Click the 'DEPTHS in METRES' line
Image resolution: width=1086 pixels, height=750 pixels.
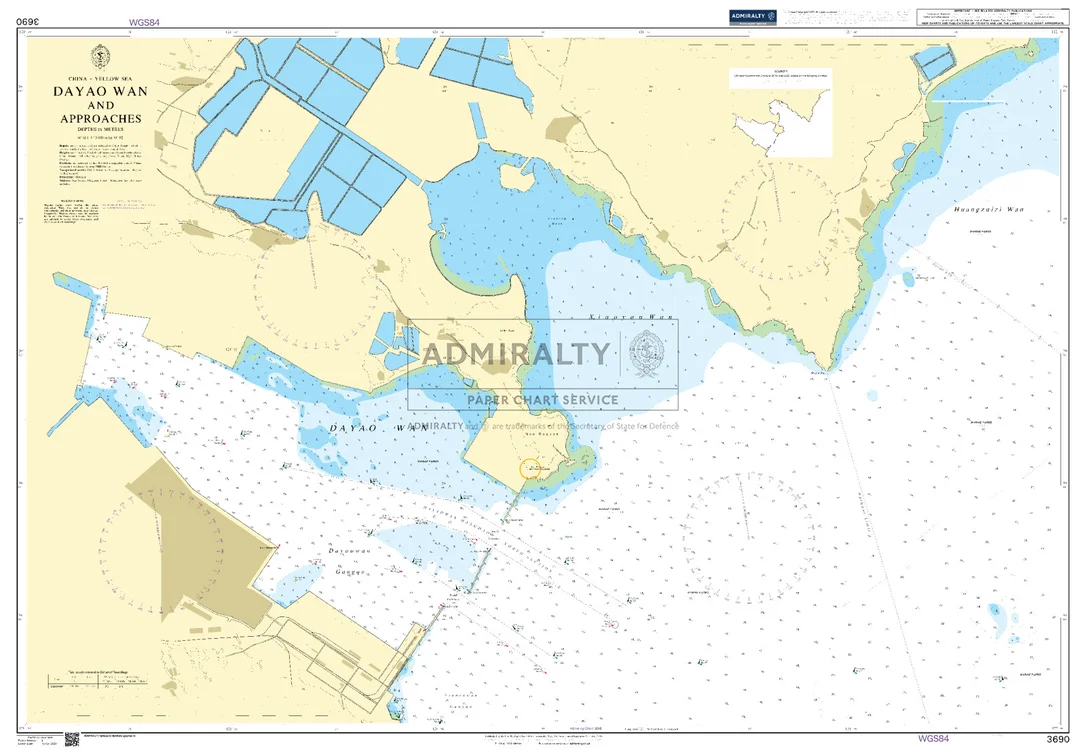click(101, 130)
